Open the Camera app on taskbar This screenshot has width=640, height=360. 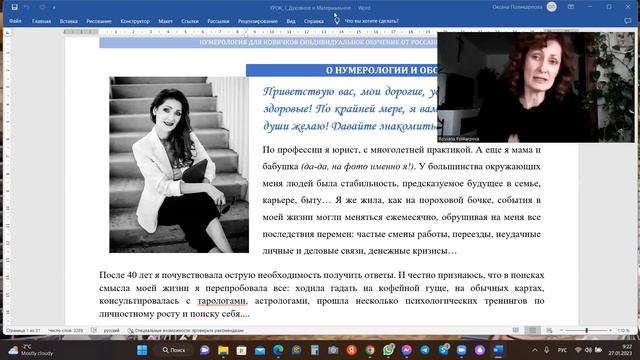(333, 350)
